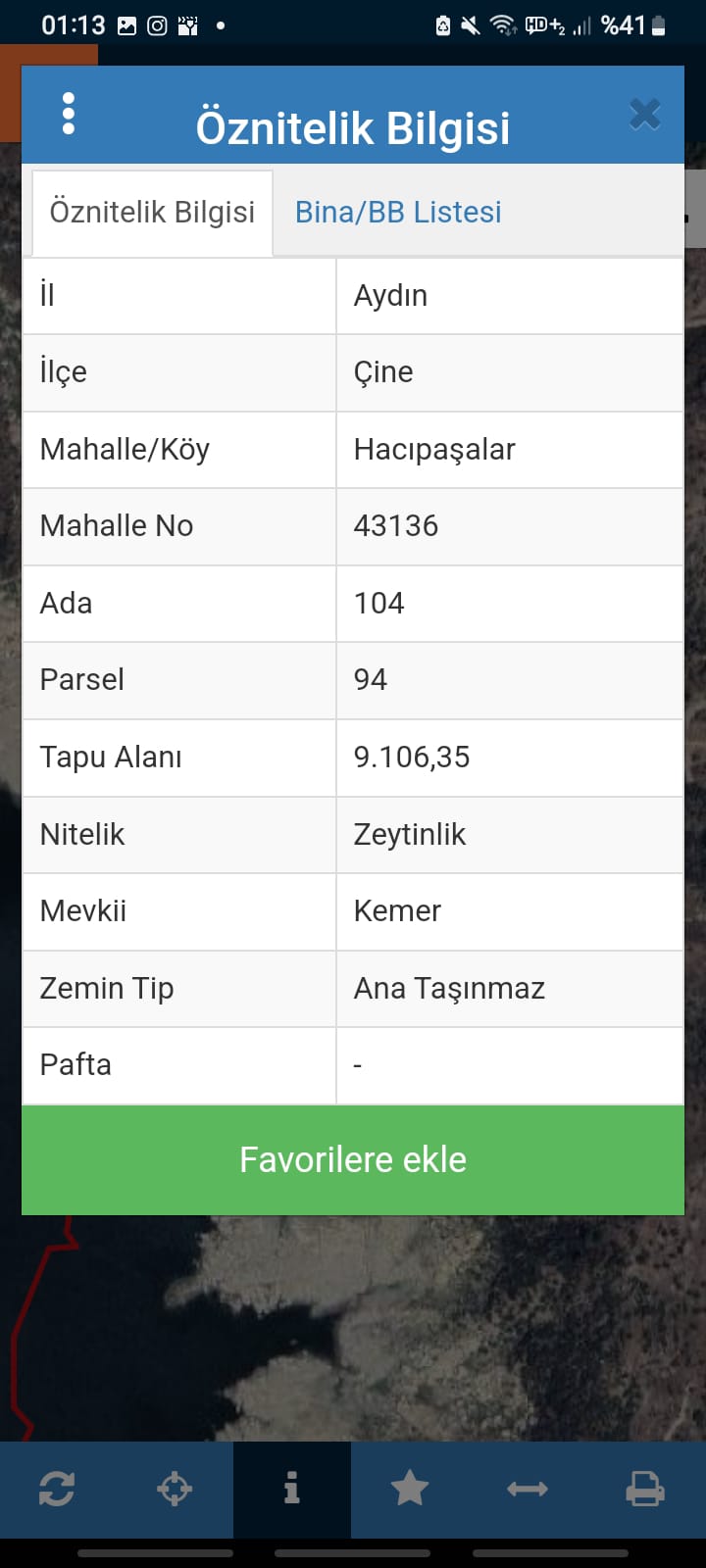The width and height of the screenshot is (706, 1568).
Task: Tap the Parsel value 94
Action: coord(371,680)
